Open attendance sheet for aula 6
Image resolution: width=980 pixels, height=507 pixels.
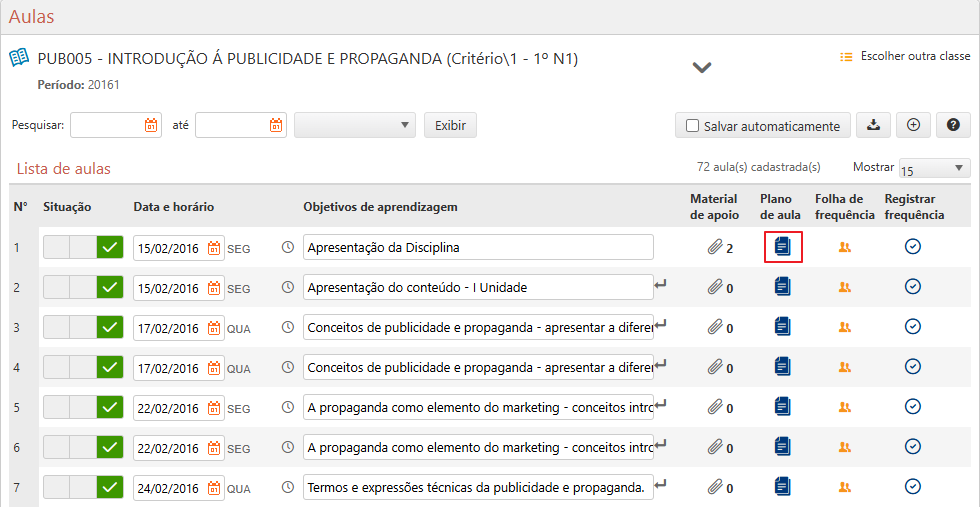tap(845, 446)
